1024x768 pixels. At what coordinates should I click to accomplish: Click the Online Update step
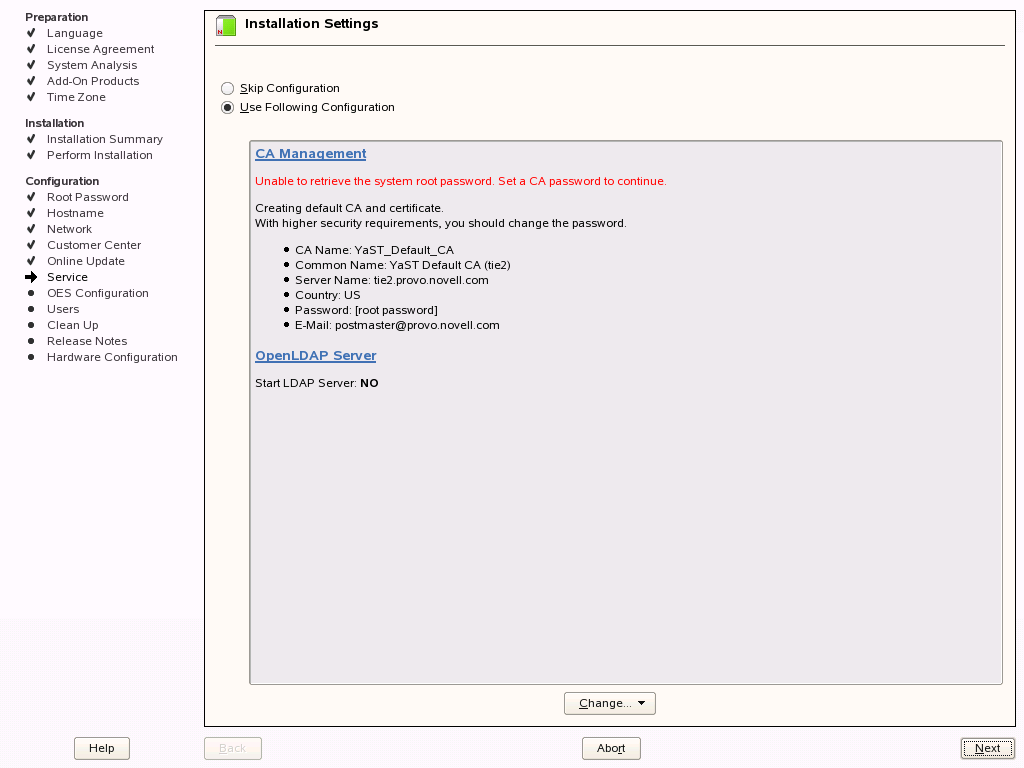[x=86, y=261]
